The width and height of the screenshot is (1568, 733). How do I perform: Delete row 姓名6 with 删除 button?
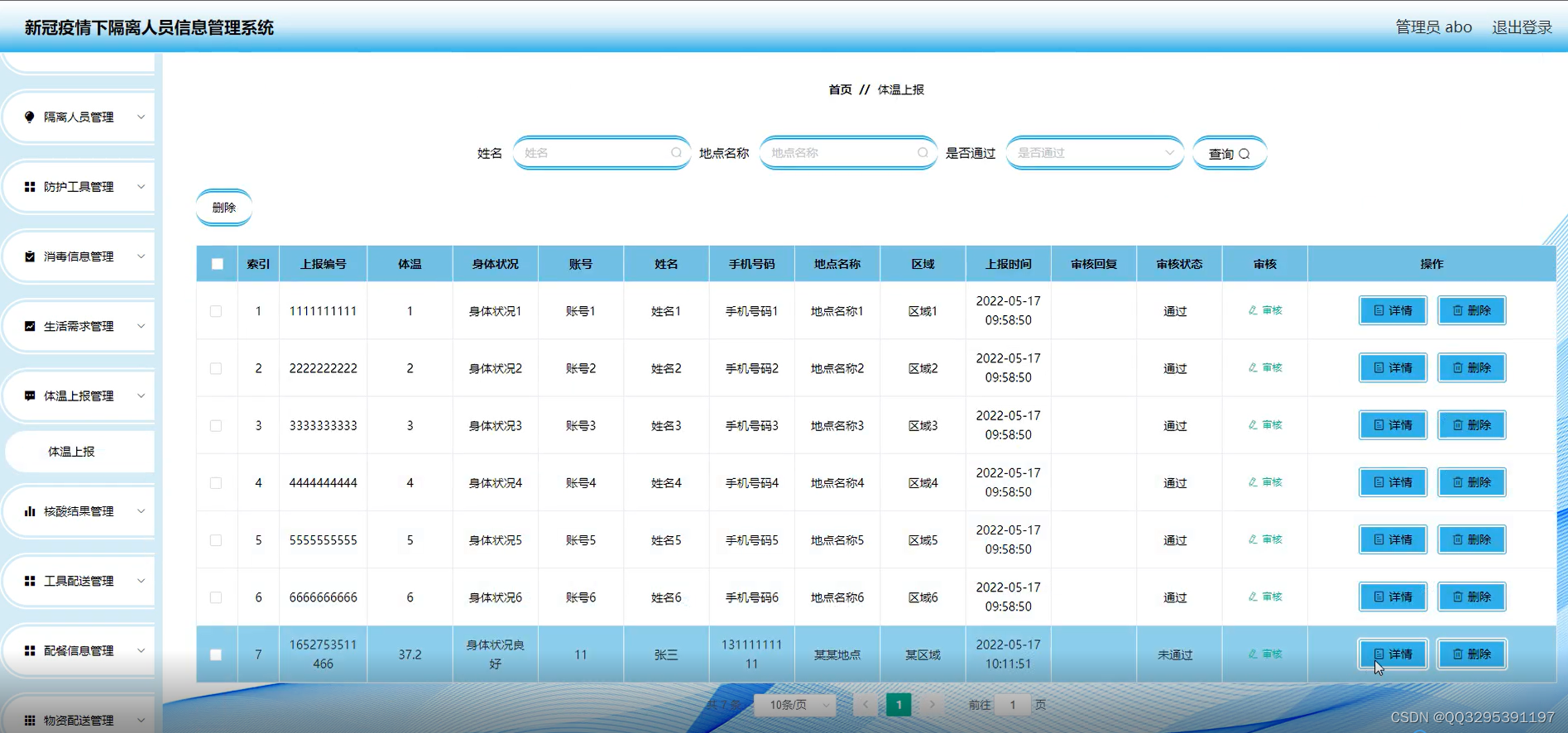[x=1471, y=596]
